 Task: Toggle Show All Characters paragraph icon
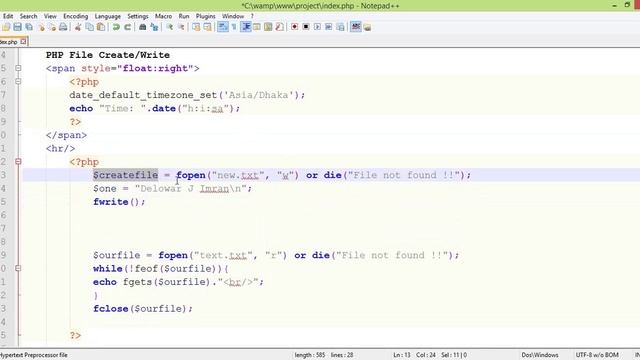pos(234,27)
